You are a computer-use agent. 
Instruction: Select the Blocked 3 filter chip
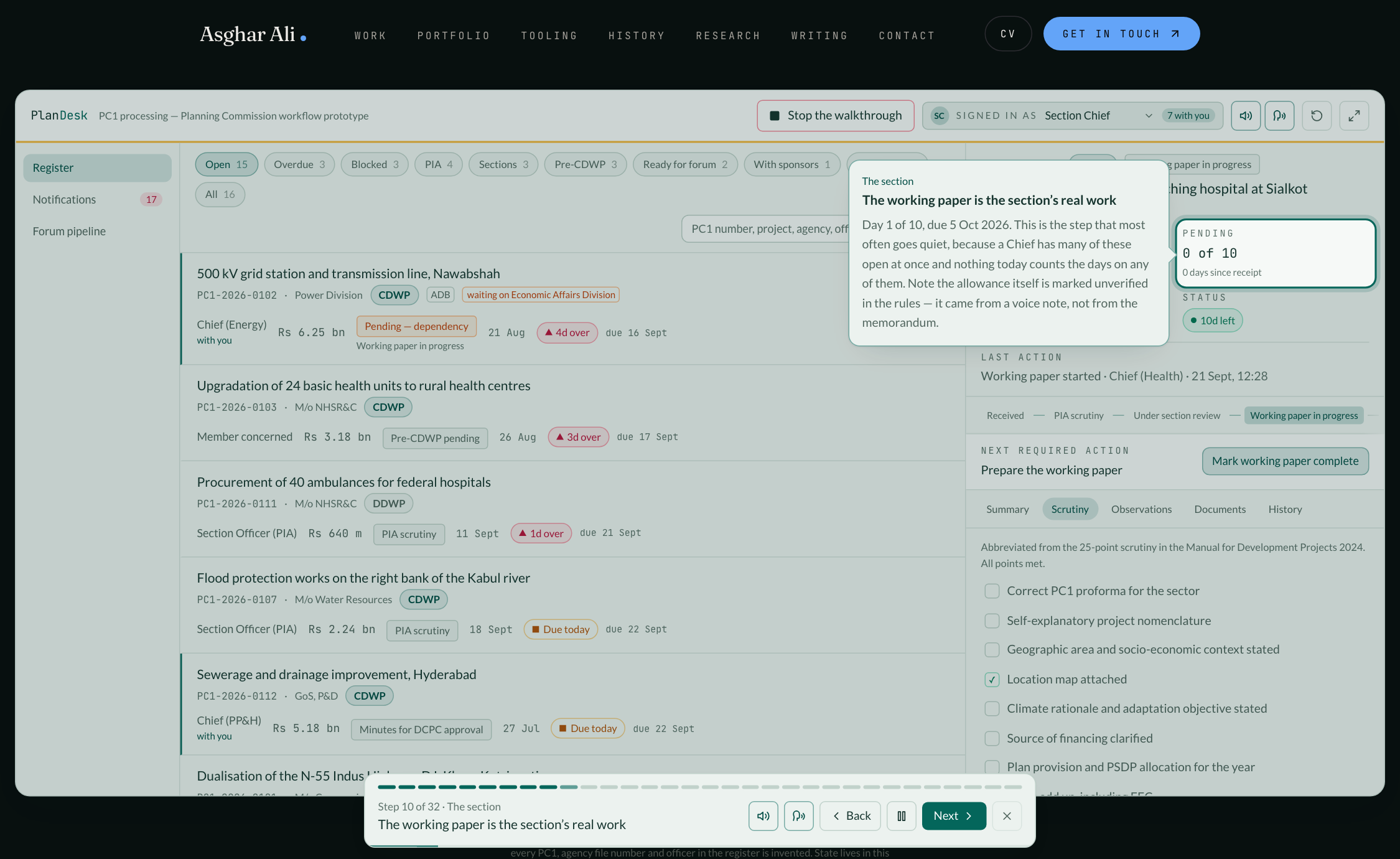point(375,164)
